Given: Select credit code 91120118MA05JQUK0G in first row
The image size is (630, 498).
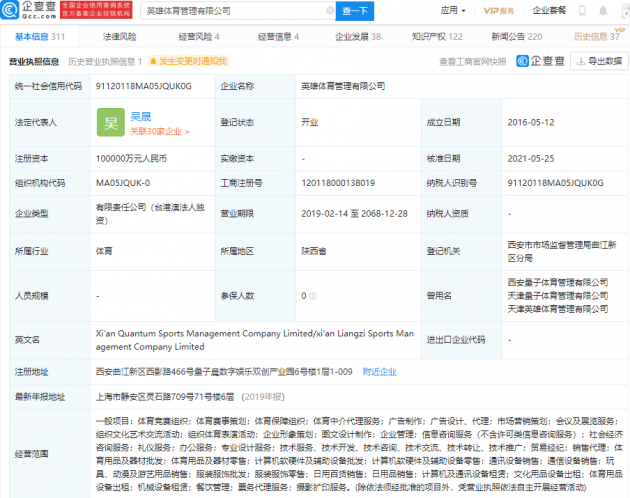Looking at the screenshot, I should [143, 86].
